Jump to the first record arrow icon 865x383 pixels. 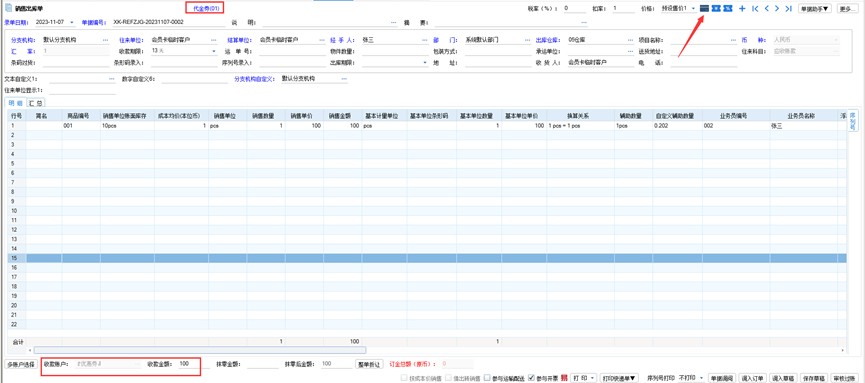pyautogui.click(x=755, y=8)
